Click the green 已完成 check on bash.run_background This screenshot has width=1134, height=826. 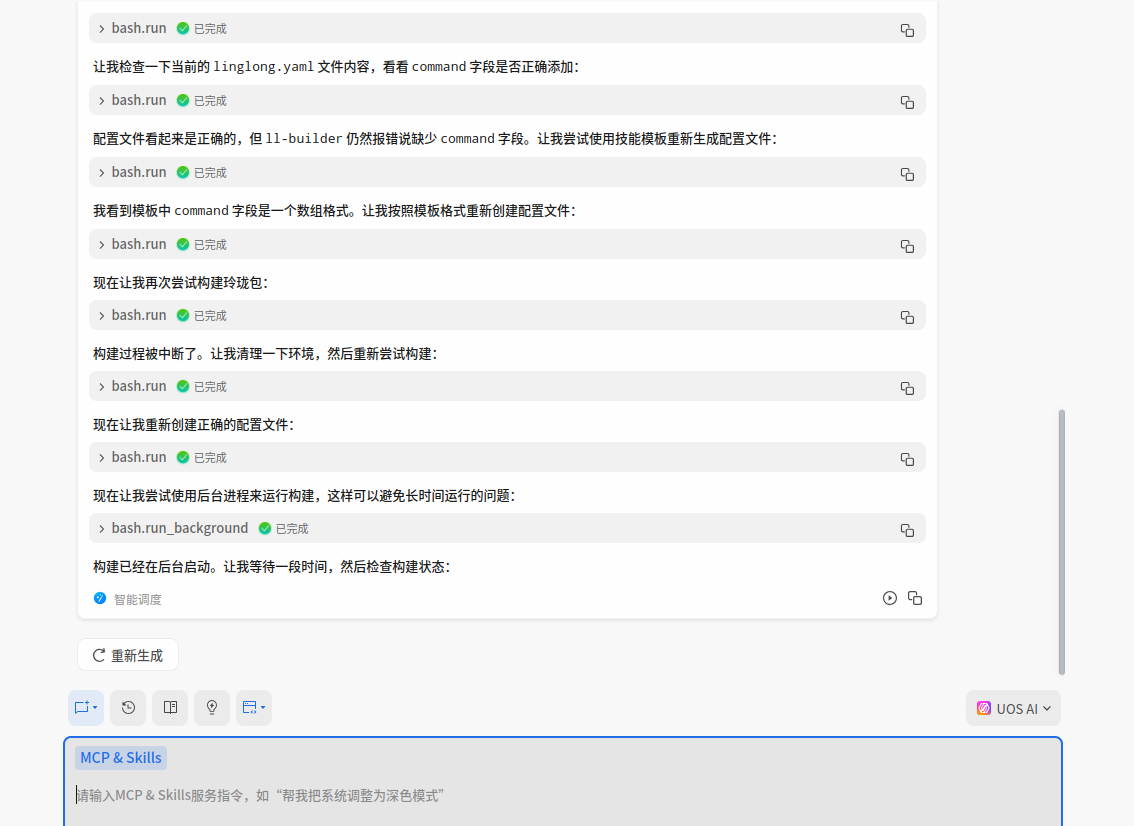(x=265, y=529)
